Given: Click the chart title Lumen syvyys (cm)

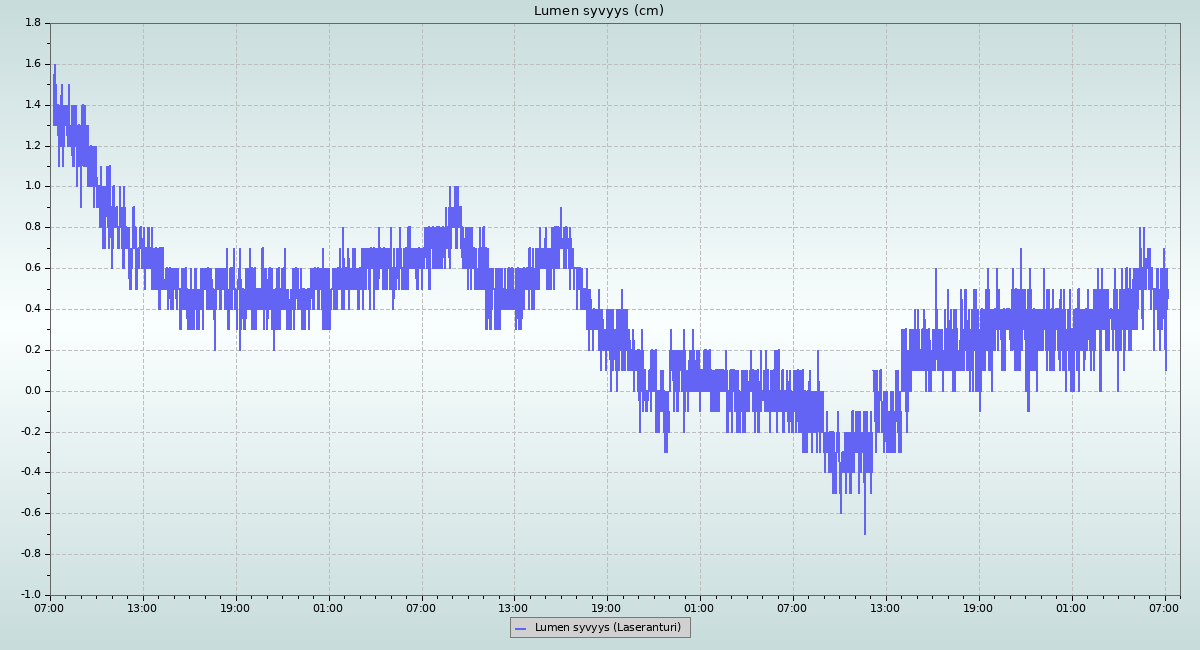Looking at the screenshot, I should pyautogui.click(x=598, y=11).
